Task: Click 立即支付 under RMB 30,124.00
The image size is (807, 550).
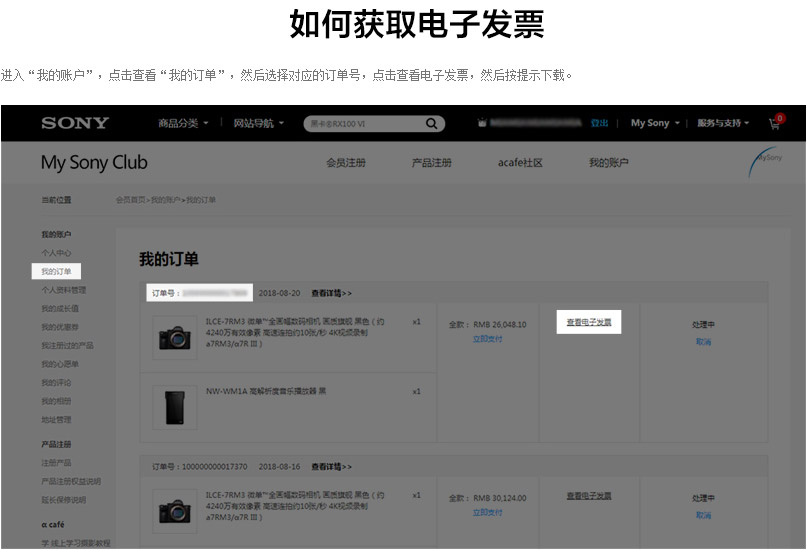Action: click(x=487, y=512)
